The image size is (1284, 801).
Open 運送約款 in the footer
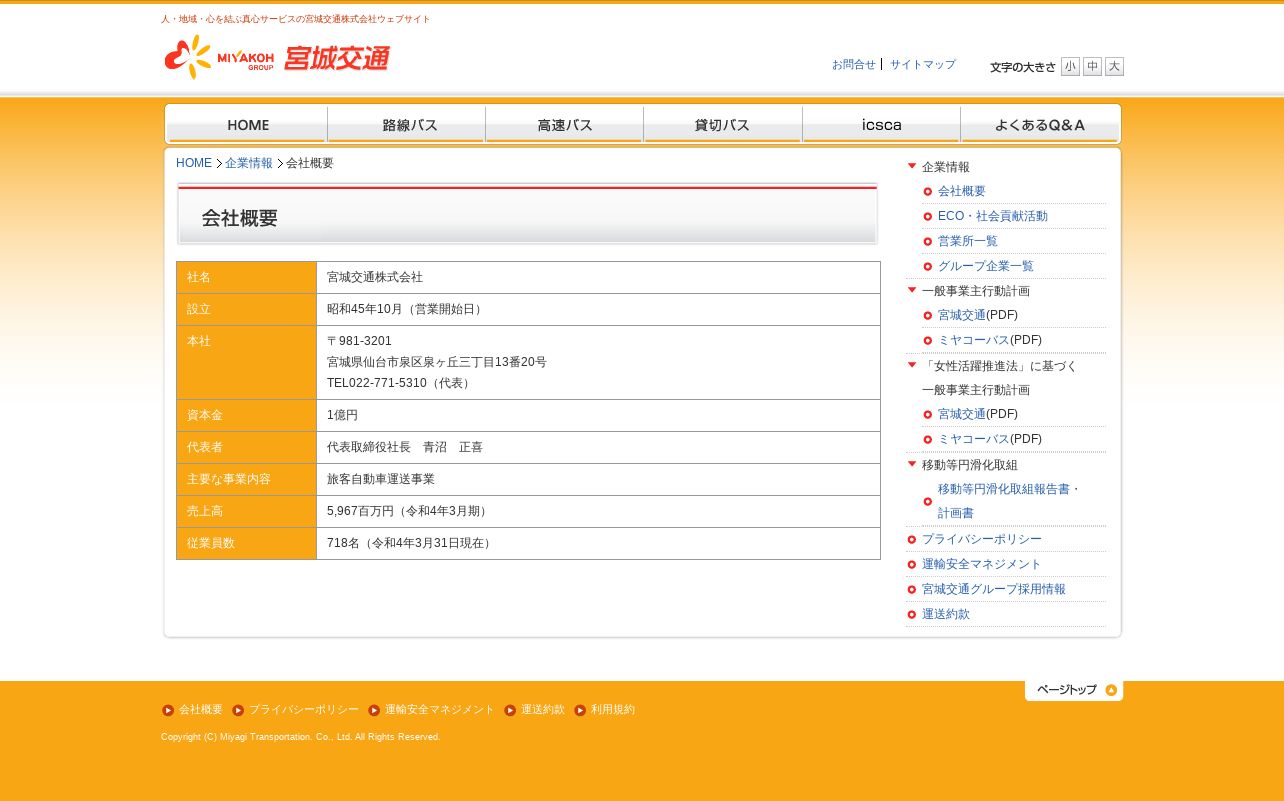pyautogui.click(x=543, y=709)
